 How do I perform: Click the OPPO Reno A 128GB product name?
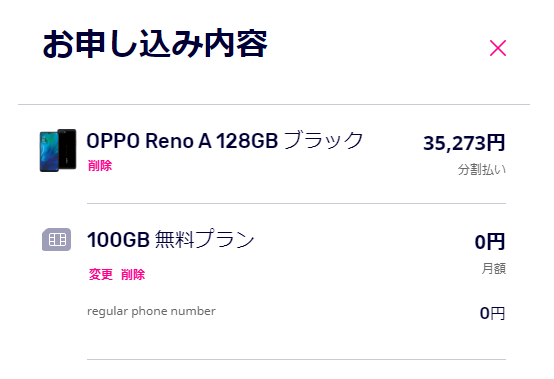click(182, 141)
